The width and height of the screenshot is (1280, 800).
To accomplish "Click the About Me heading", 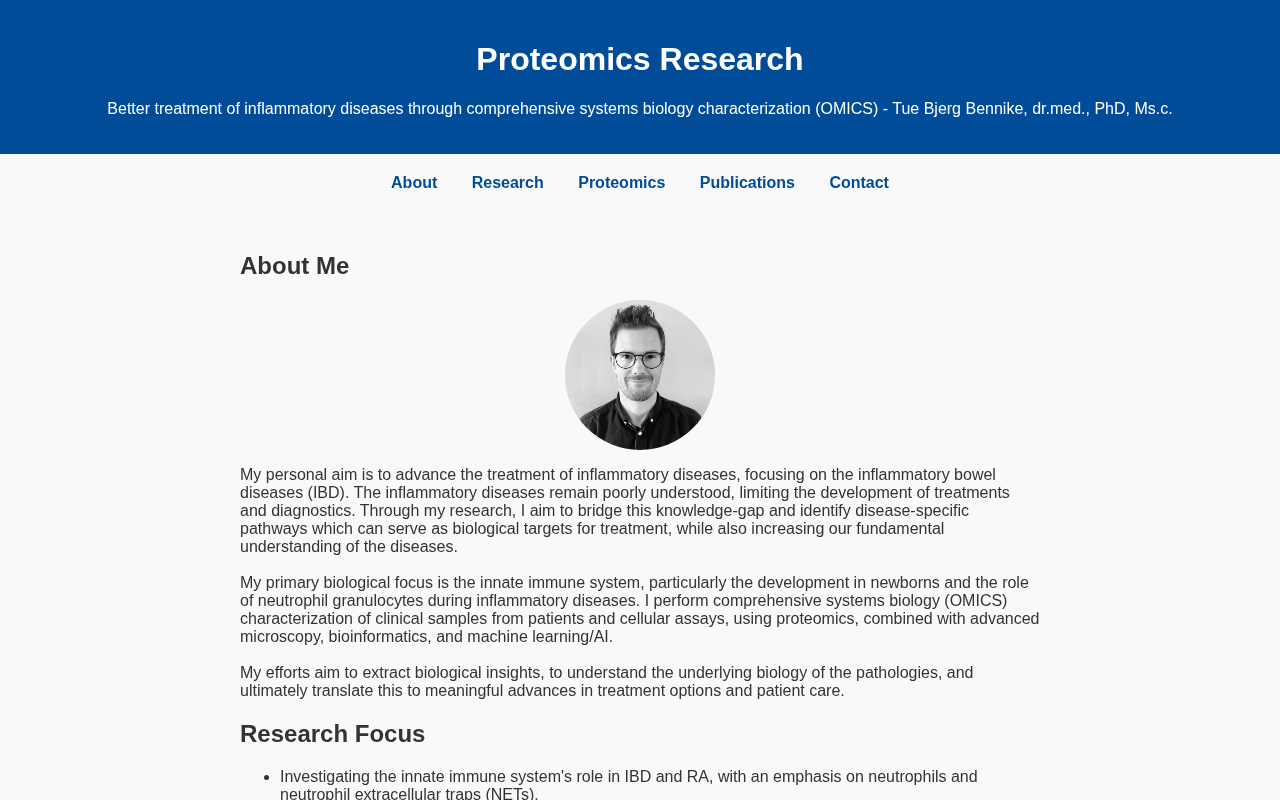I will click(x=295, y=266).
